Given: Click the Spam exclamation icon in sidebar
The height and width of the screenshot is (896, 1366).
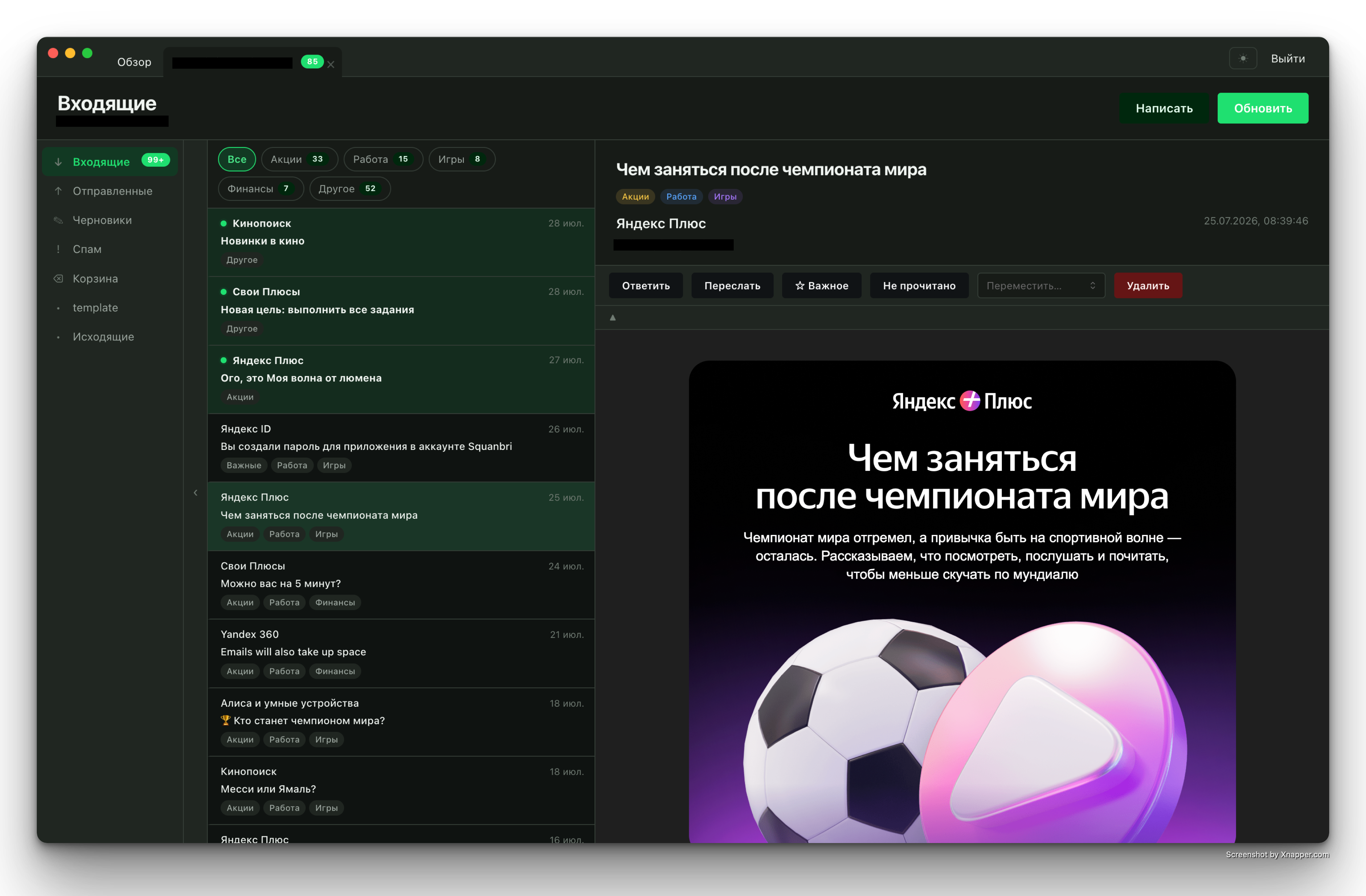Looking at the screenshot, I should 58,249.
